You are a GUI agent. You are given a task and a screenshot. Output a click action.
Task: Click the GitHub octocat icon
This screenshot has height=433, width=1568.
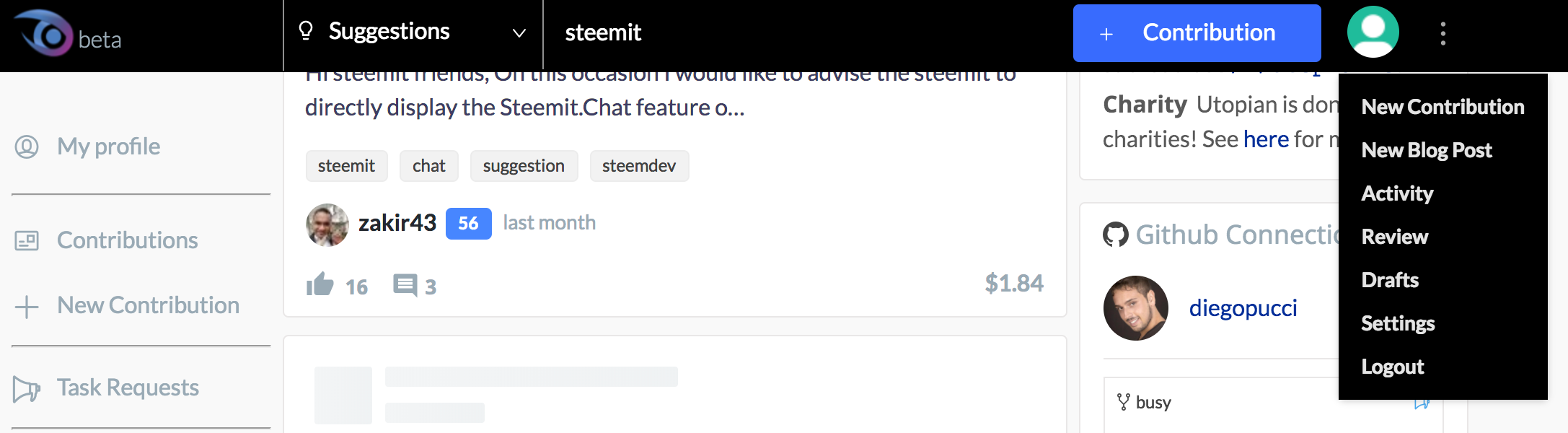pyautogui.click(x=1115, y=235)
